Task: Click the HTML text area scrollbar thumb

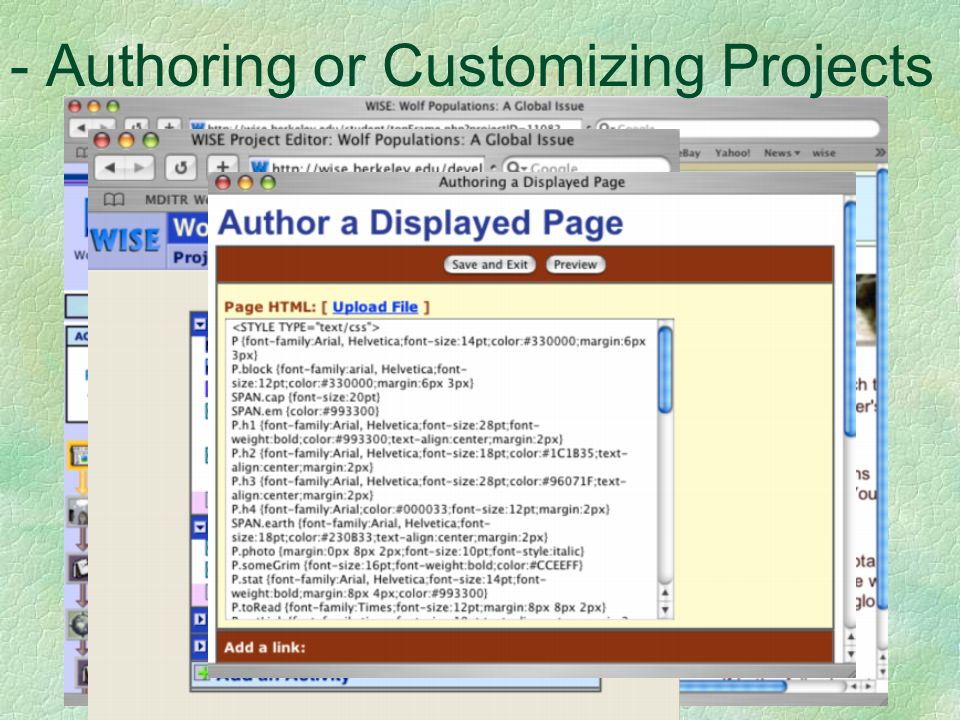Action: 666,369
